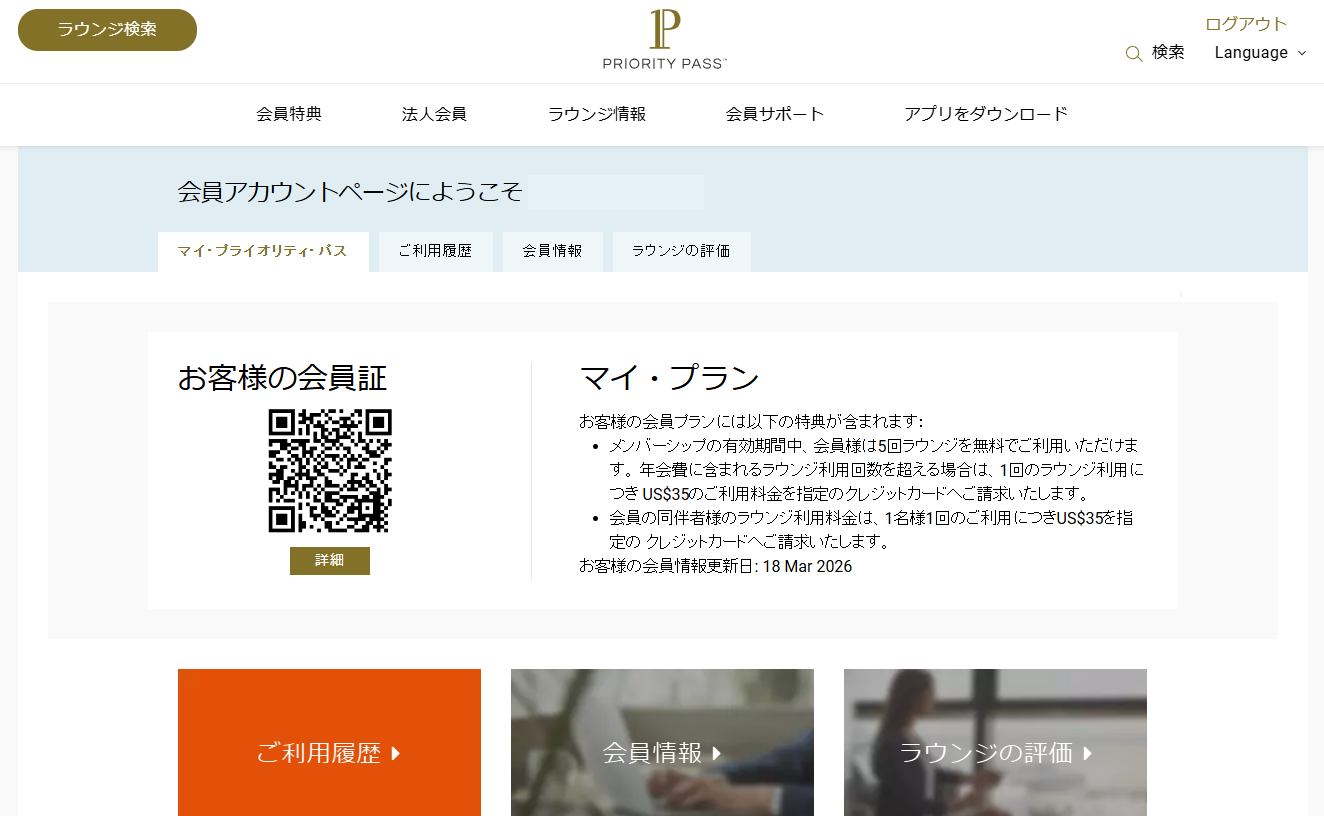Open the 会員情報 image tile
Screen dimensions: 1324x816
[x=662, y=743]
